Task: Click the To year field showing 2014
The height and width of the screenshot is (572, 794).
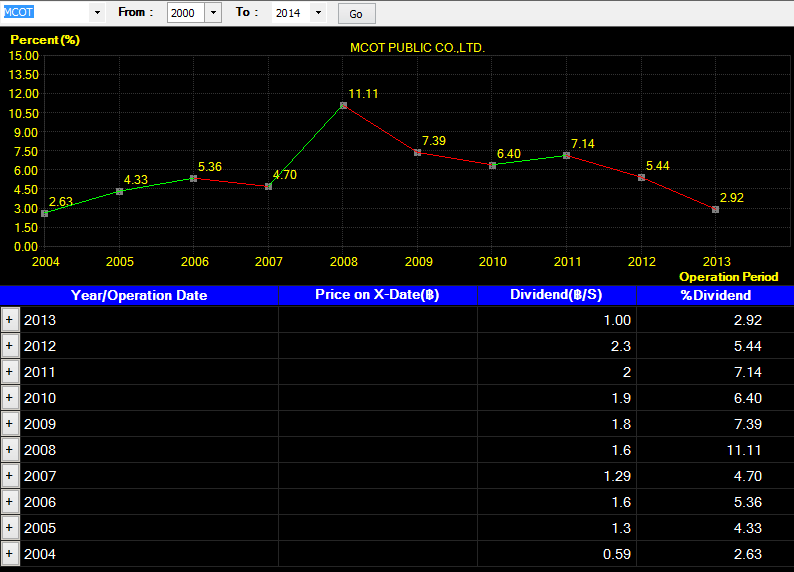Action: click(291, 13)
